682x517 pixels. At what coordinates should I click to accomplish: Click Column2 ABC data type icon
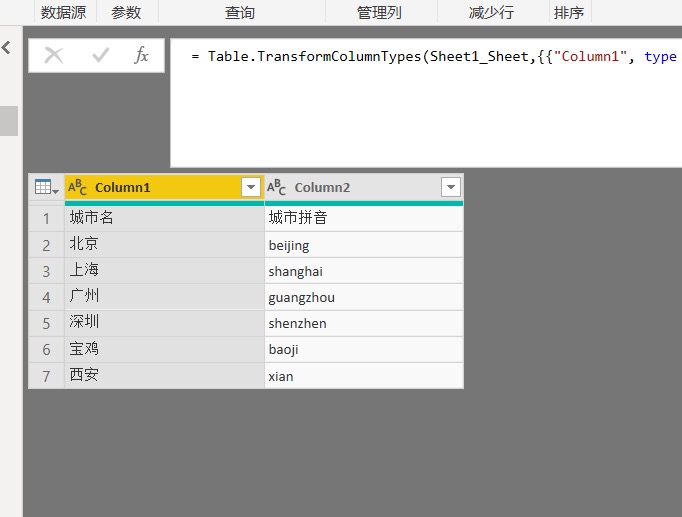[277, 187]
